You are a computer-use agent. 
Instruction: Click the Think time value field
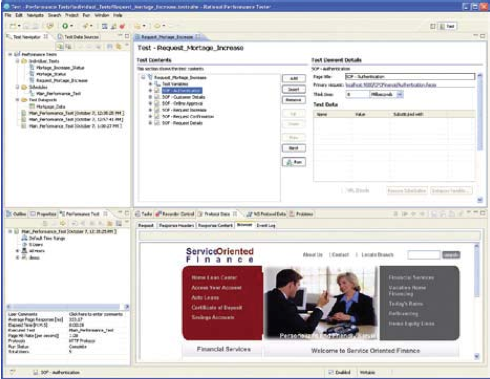(357, 94)
